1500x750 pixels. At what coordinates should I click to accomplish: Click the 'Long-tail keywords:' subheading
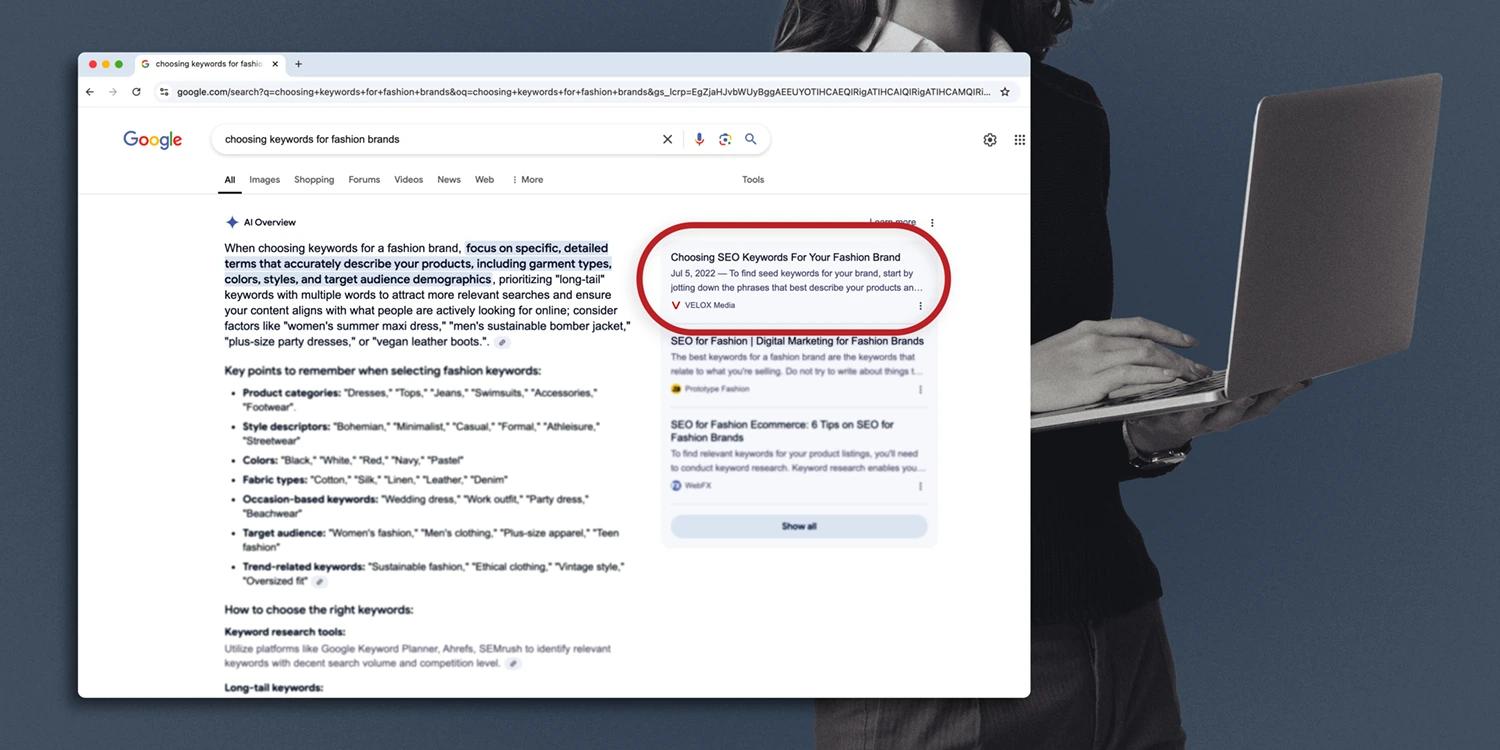[x=274, y=688]
